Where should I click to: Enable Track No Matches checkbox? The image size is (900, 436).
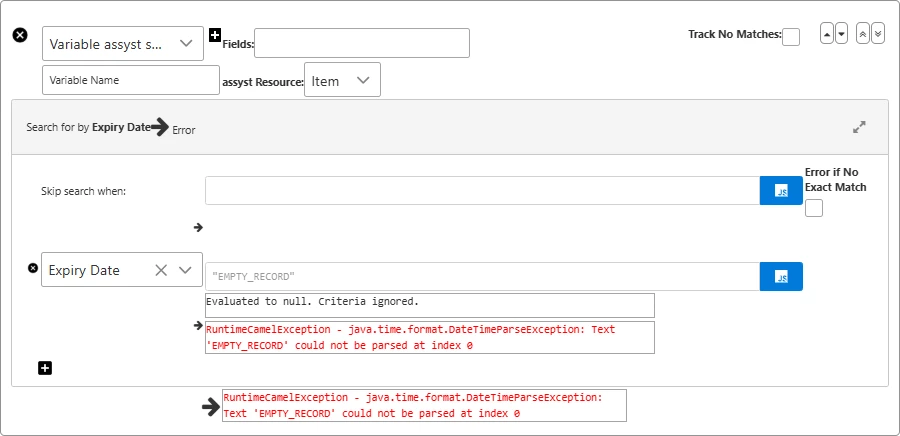pyautogui.click(x=791, y=37)
